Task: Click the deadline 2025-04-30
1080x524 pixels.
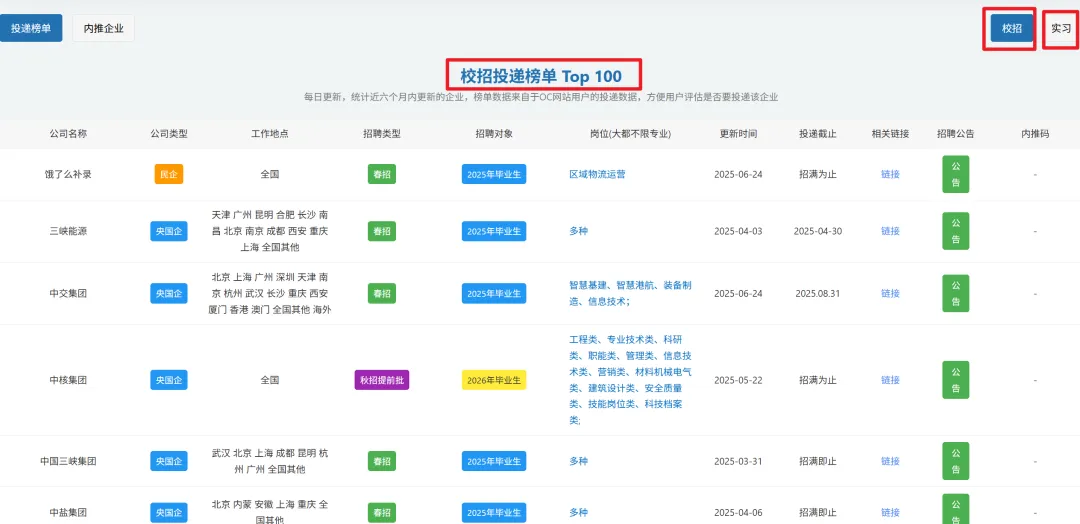Action: click(x=818, y=231)
